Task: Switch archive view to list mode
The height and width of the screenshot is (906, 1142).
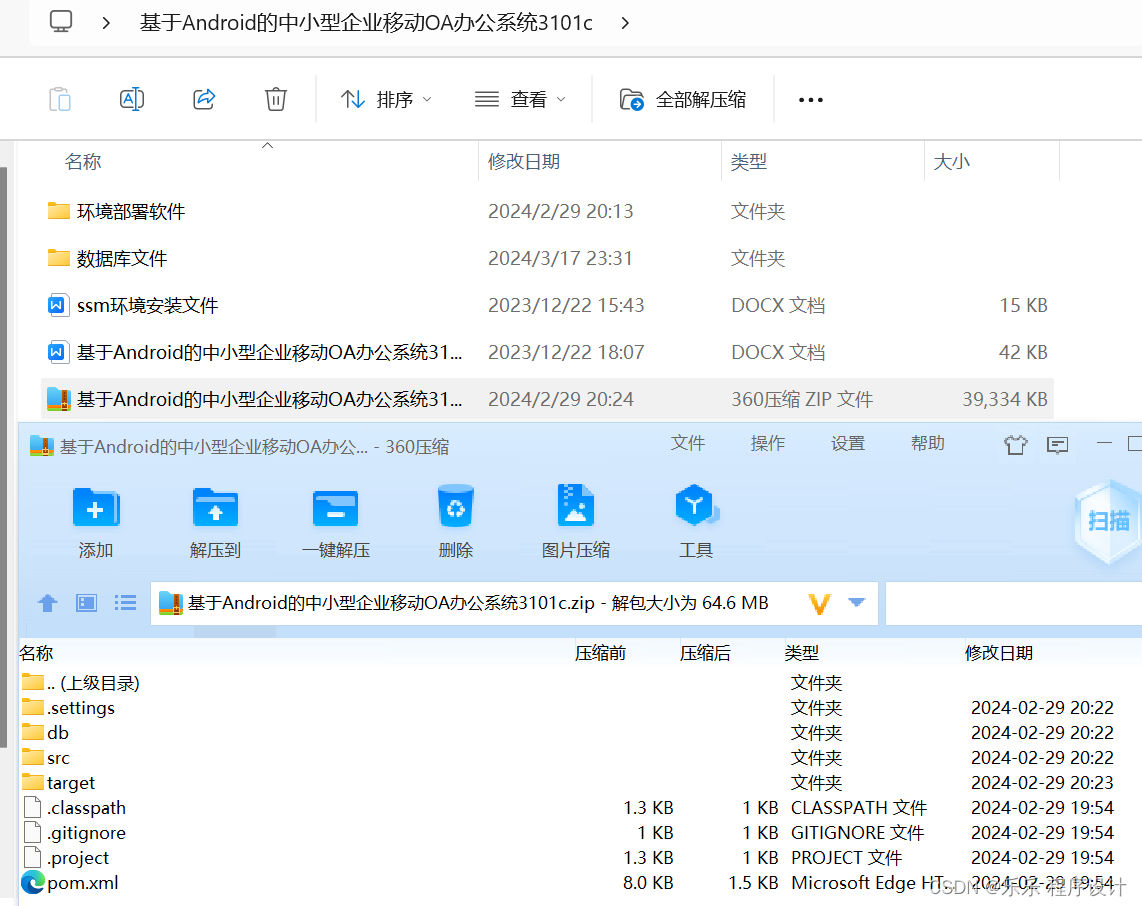Action: point(124,602)
